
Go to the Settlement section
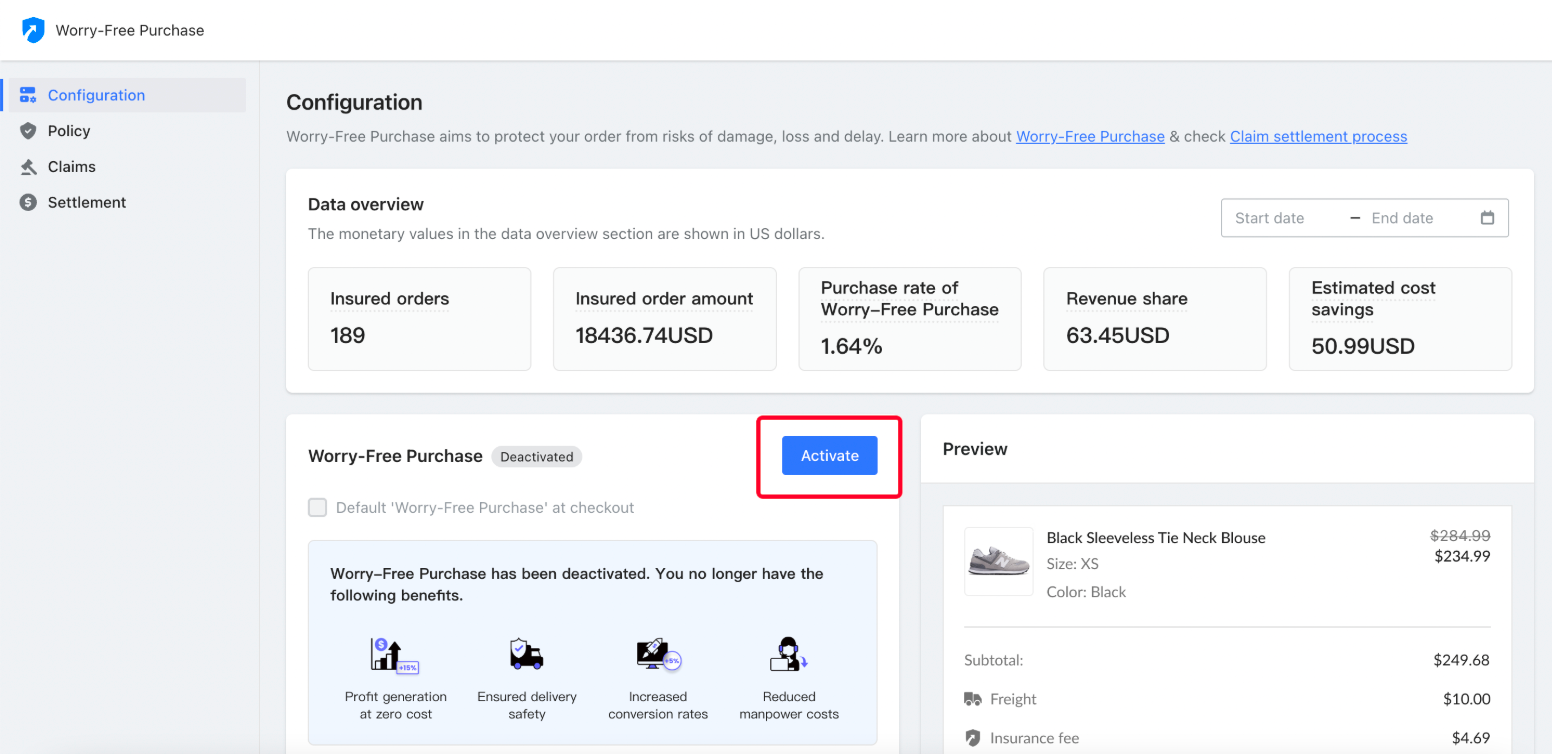(87, 202)
